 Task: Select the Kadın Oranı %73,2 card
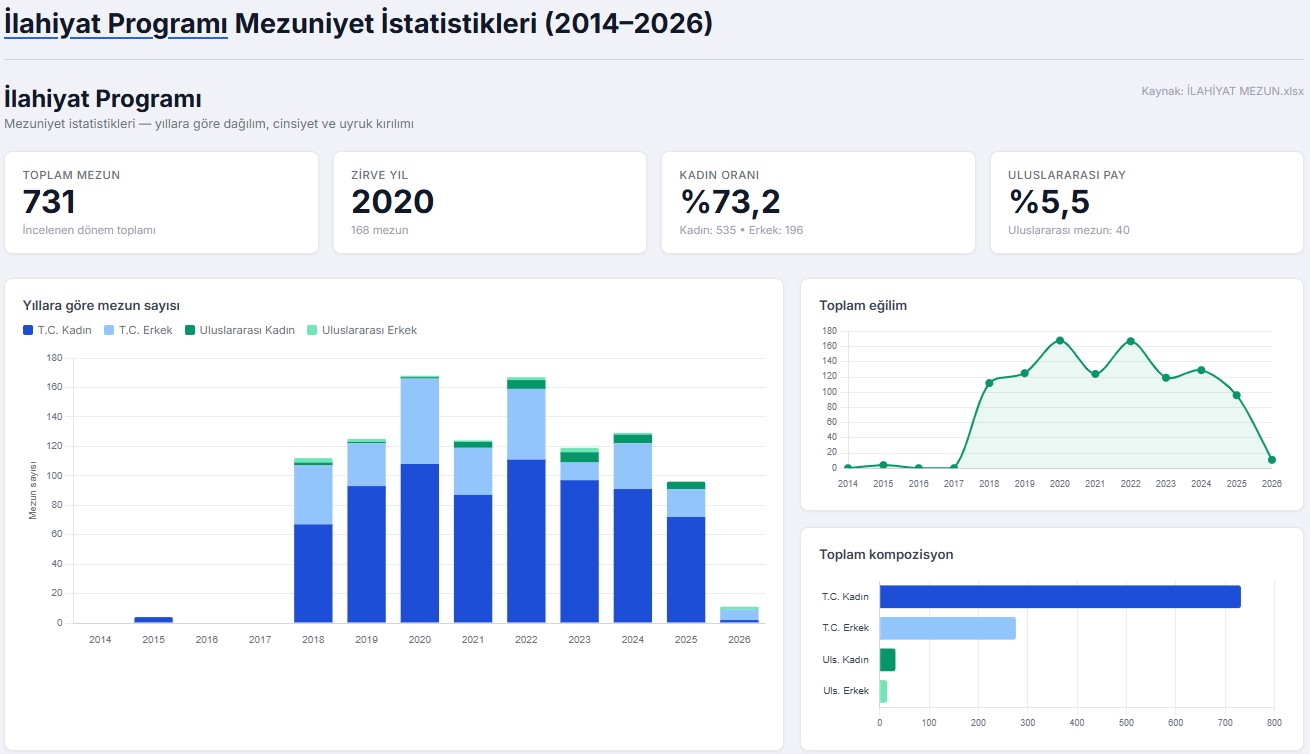(818, 203)
